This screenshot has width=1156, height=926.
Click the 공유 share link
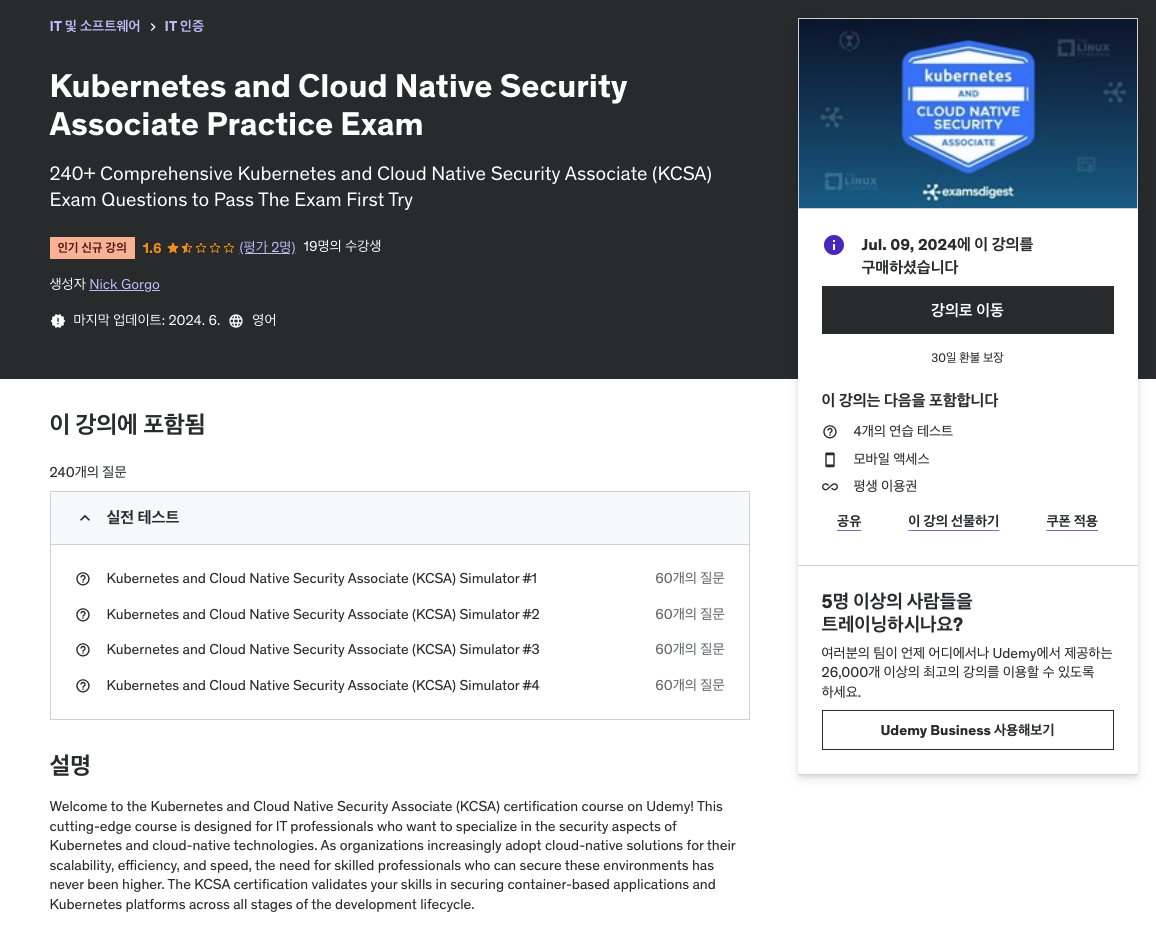(x=849, y=521)
